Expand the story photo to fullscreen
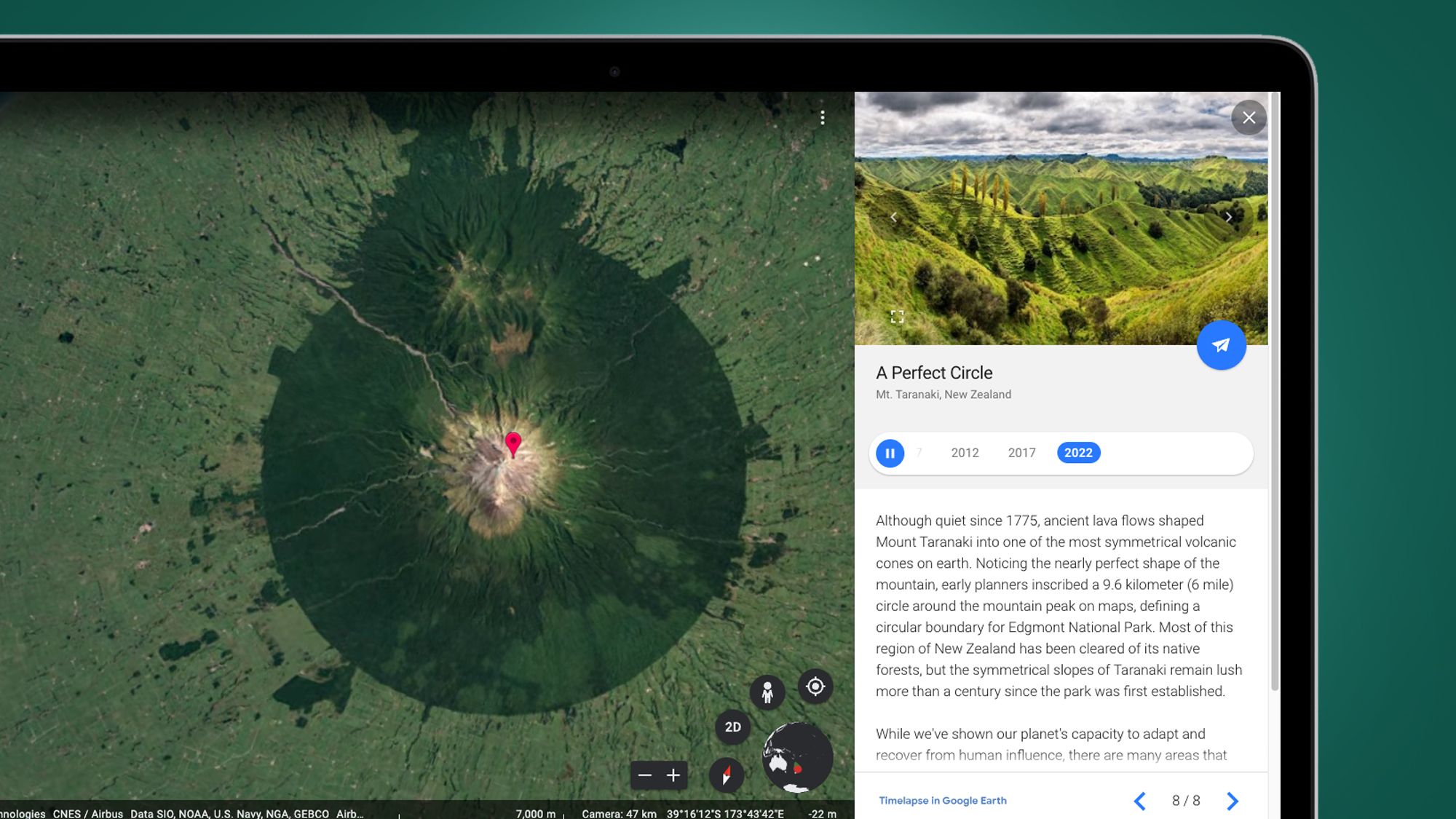 coord(897,315)
